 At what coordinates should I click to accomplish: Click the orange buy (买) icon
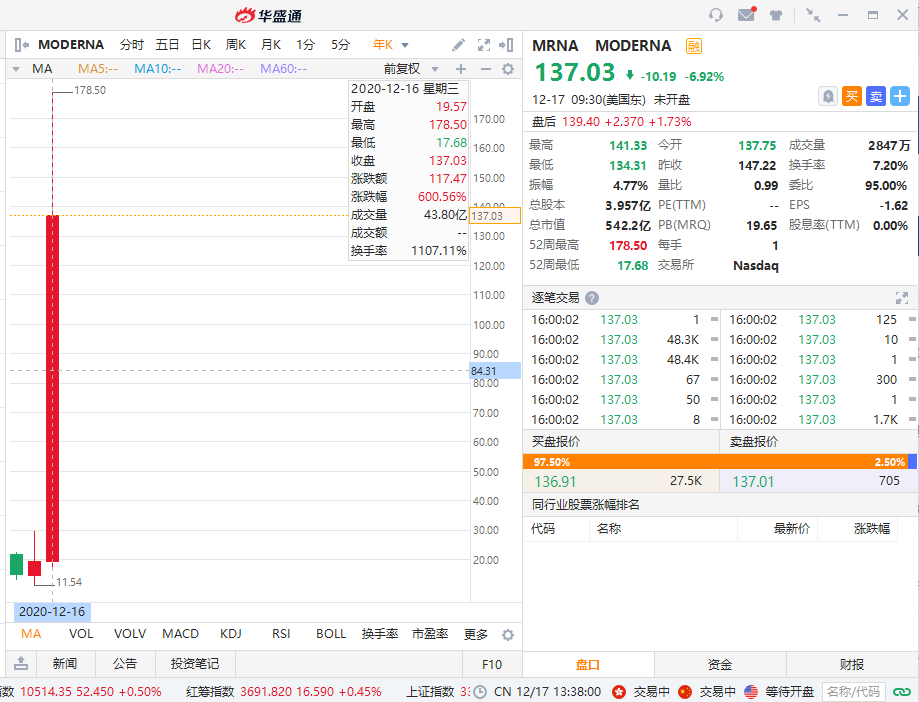(851, 96)
